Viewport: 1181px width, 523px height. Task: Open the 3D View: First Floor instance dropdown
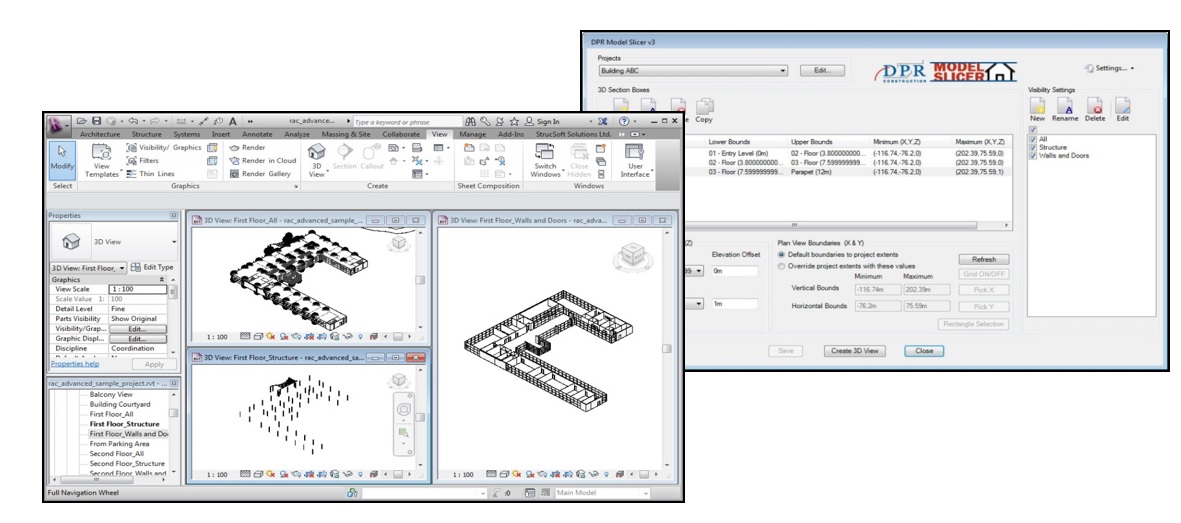(x=89, y=268)
